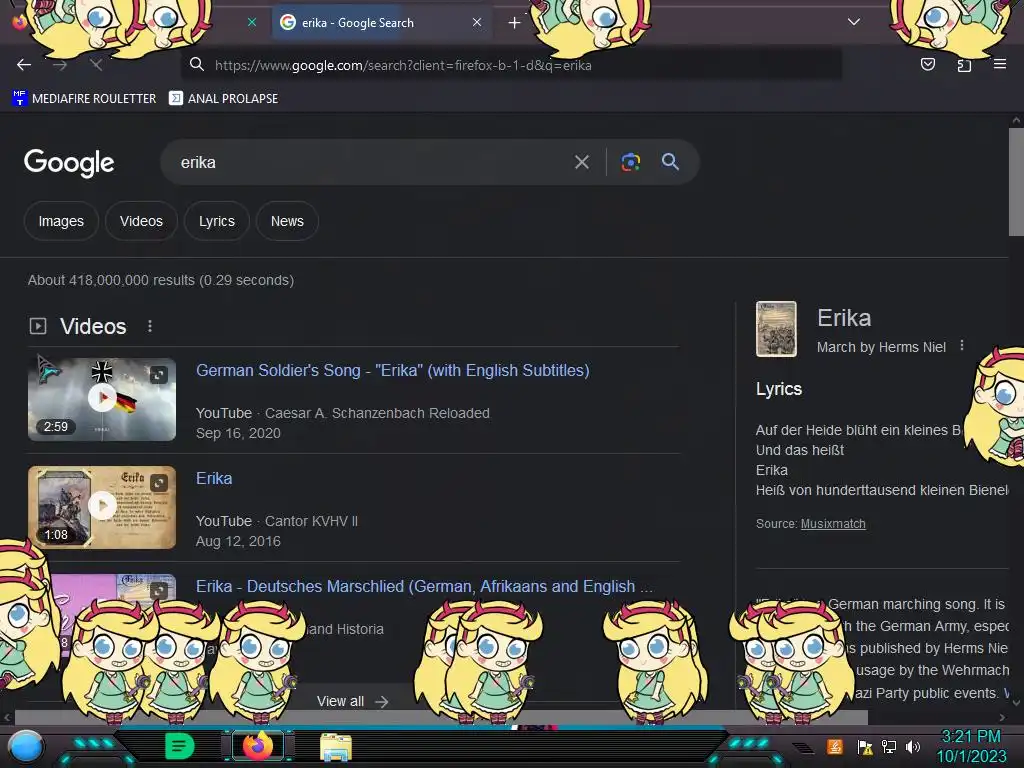Image resolution: width=1024 pixels, height=768 pixels.
Task: Open German Soldier's Song "Erika" video link
Action: click(392, 370)
